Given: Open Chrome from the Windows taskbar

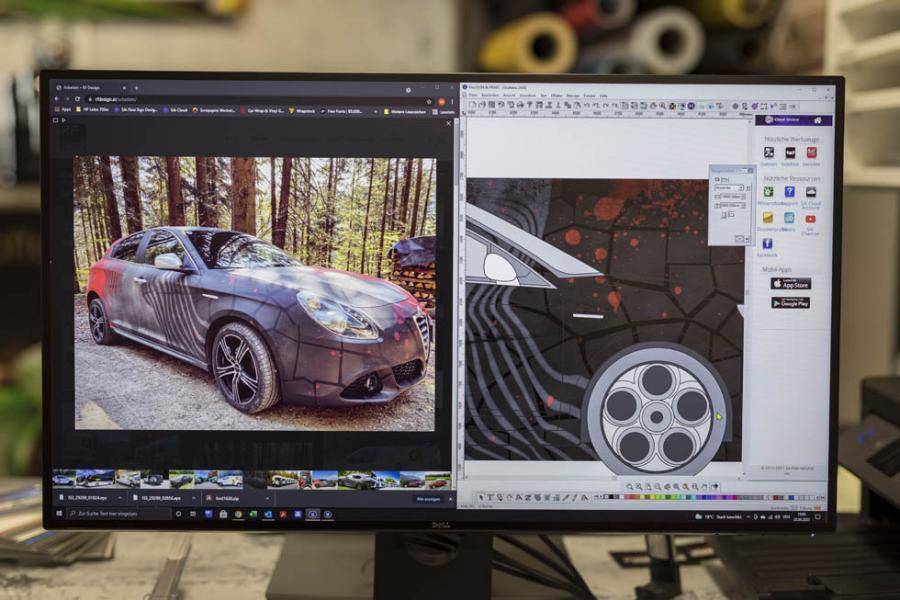Looking at the screenshot, I should [238, 514].
